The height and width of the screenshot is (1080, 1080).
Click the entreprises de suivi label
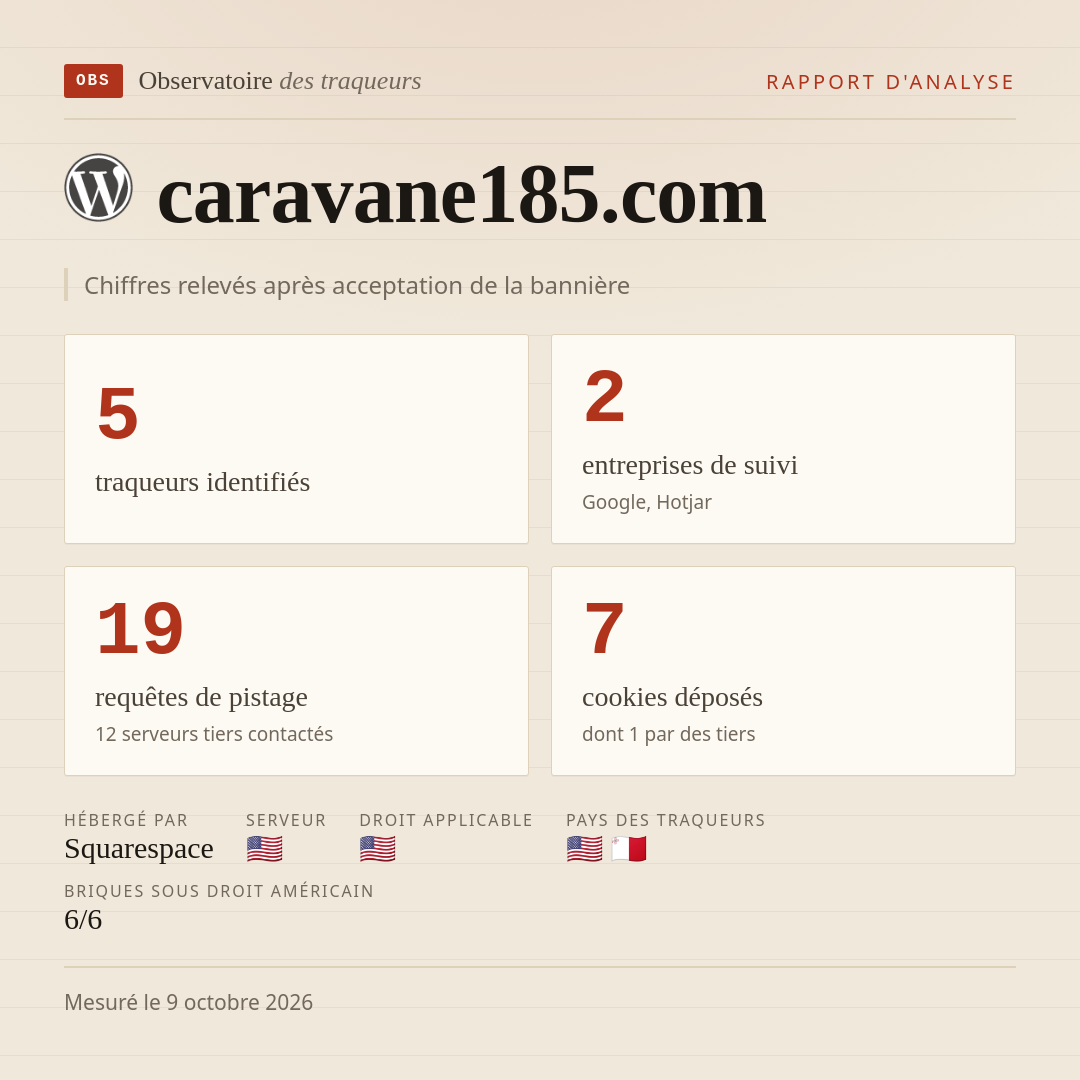point(690,465)
